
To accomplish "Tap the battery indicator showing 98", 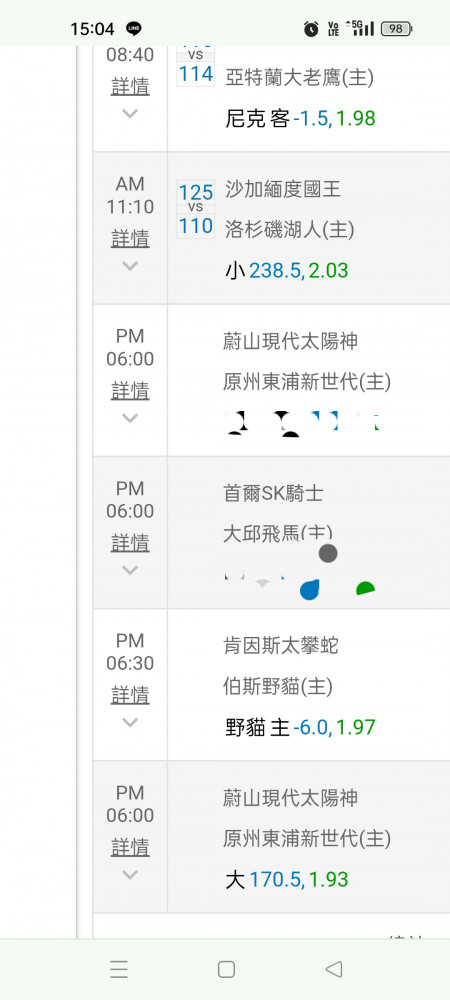I will click(396, 29).
